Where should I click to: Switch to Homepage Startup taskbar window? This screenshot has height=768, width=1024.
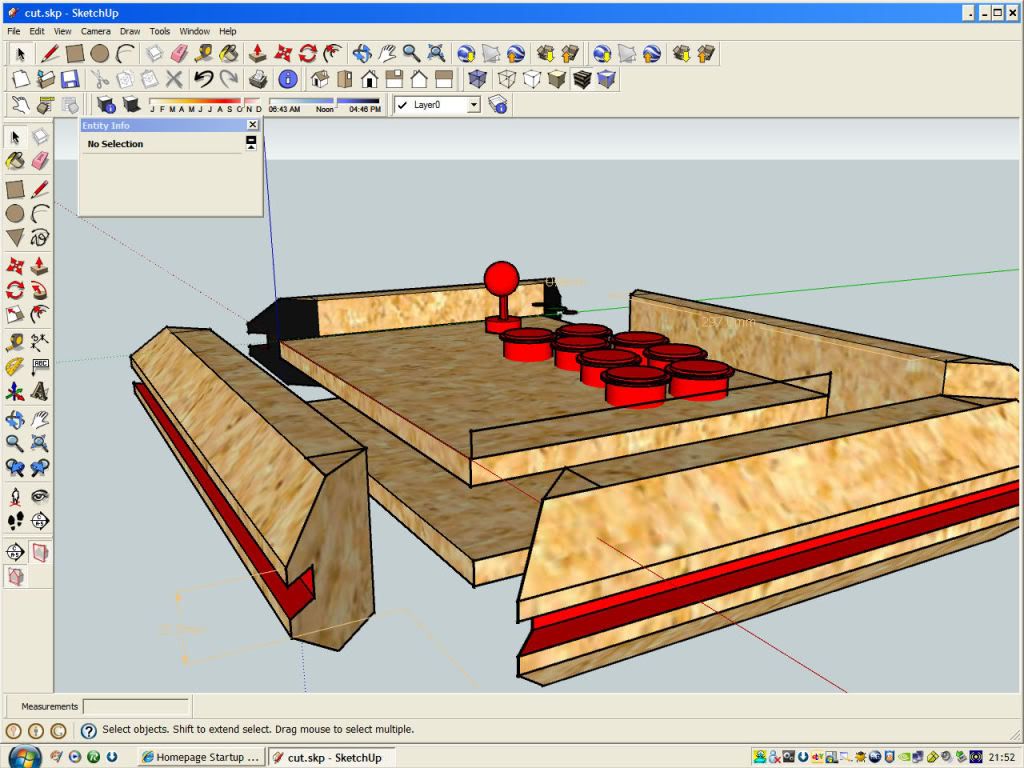[202, 757]
